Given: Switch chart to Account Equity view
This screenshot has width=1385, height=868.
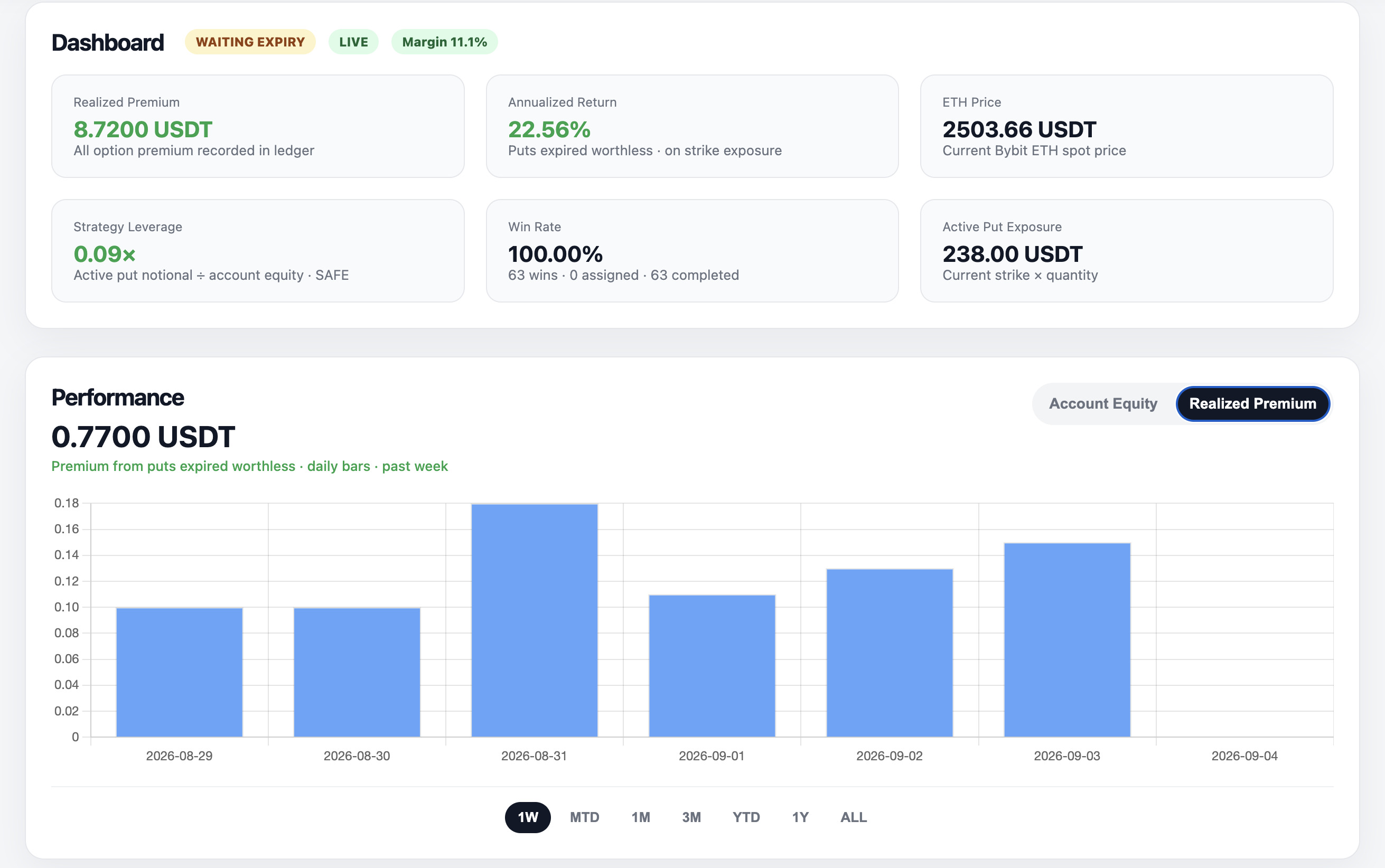Looking at the screenshot, I should [x=1102, y=403].
